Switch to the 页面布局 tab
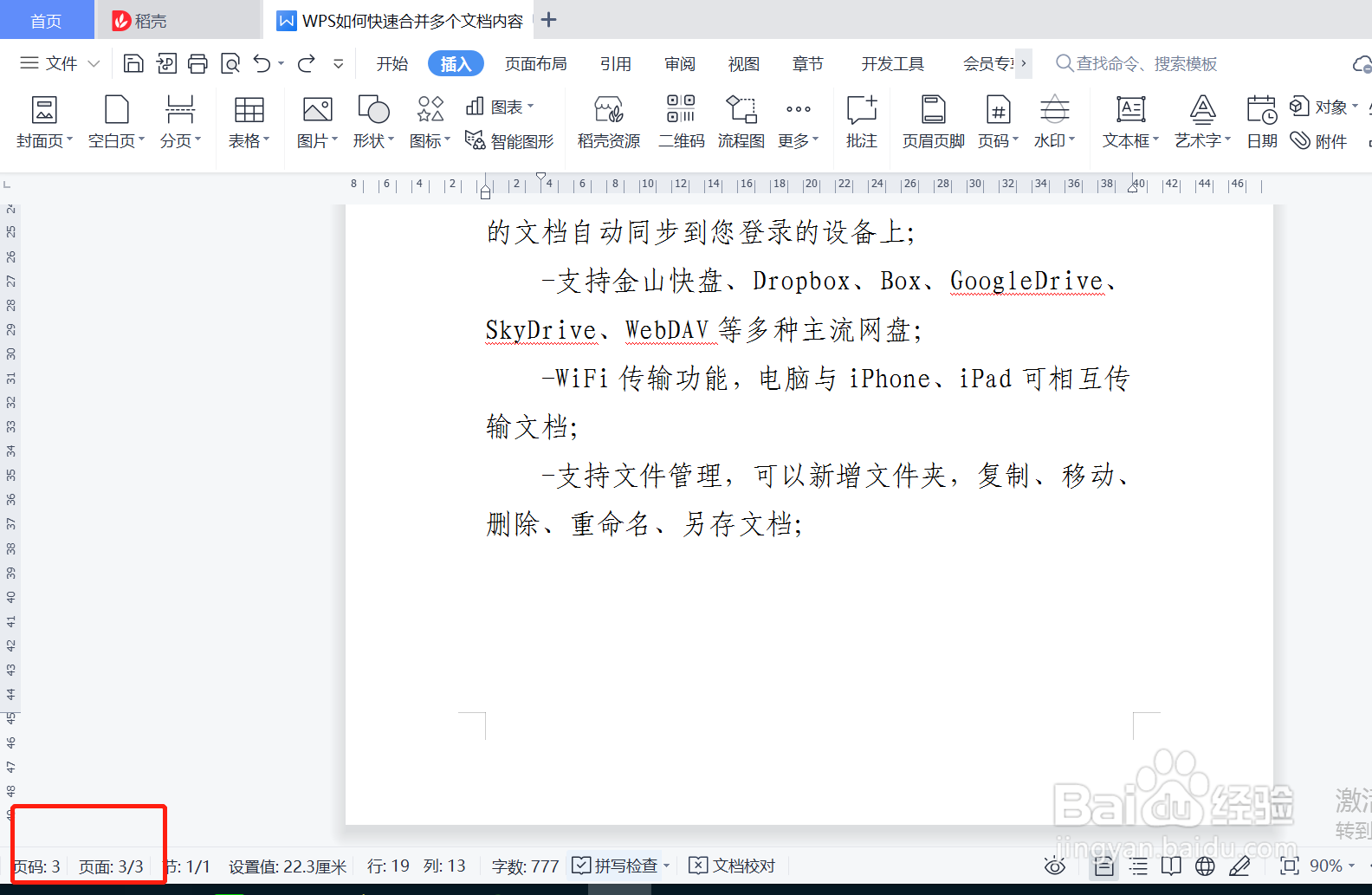This screenshot has width=1372, height=895. 536,63
